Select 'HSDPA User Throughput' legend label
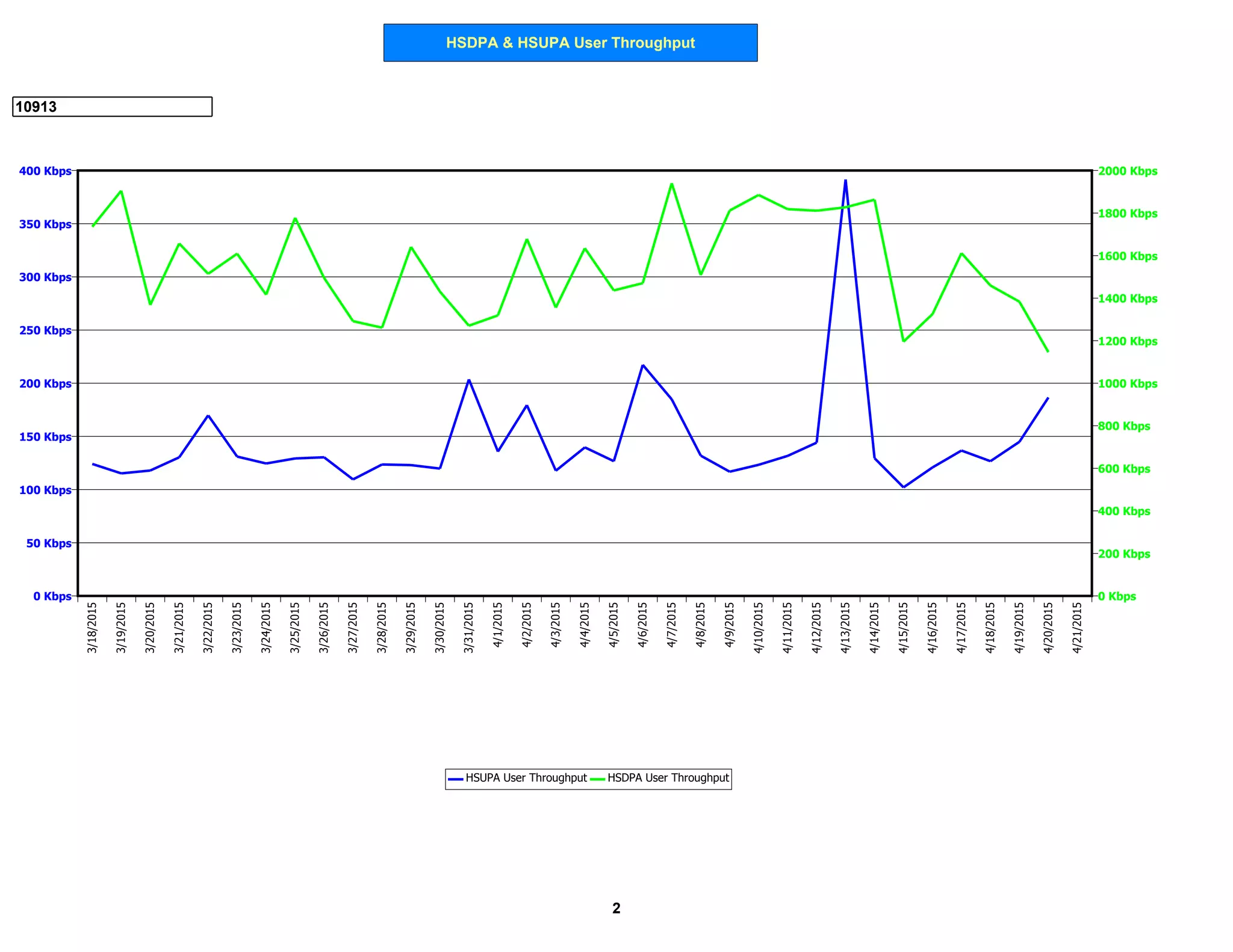Screen dimensions: 1233x952 pos(668,778)
